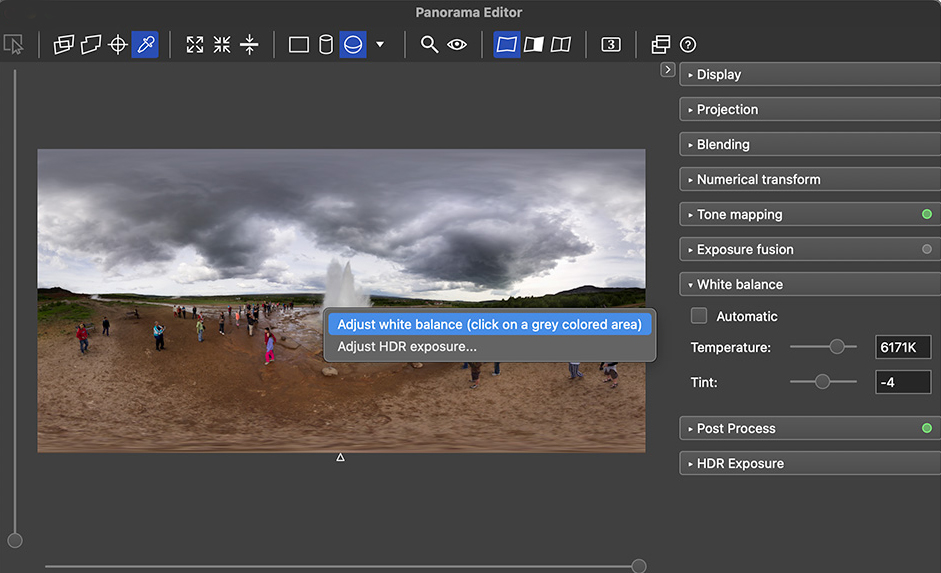The width and height of the screenshot is (941, 573).
Task: Click the crosshair center point tool
Action: [118, 45]
